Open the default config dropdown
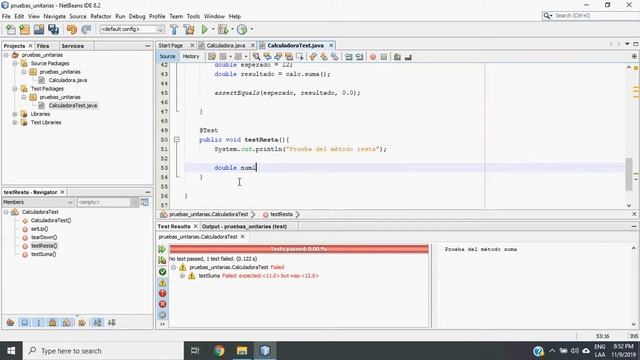This screenshot has width=640, height=360. coord(132,29)
